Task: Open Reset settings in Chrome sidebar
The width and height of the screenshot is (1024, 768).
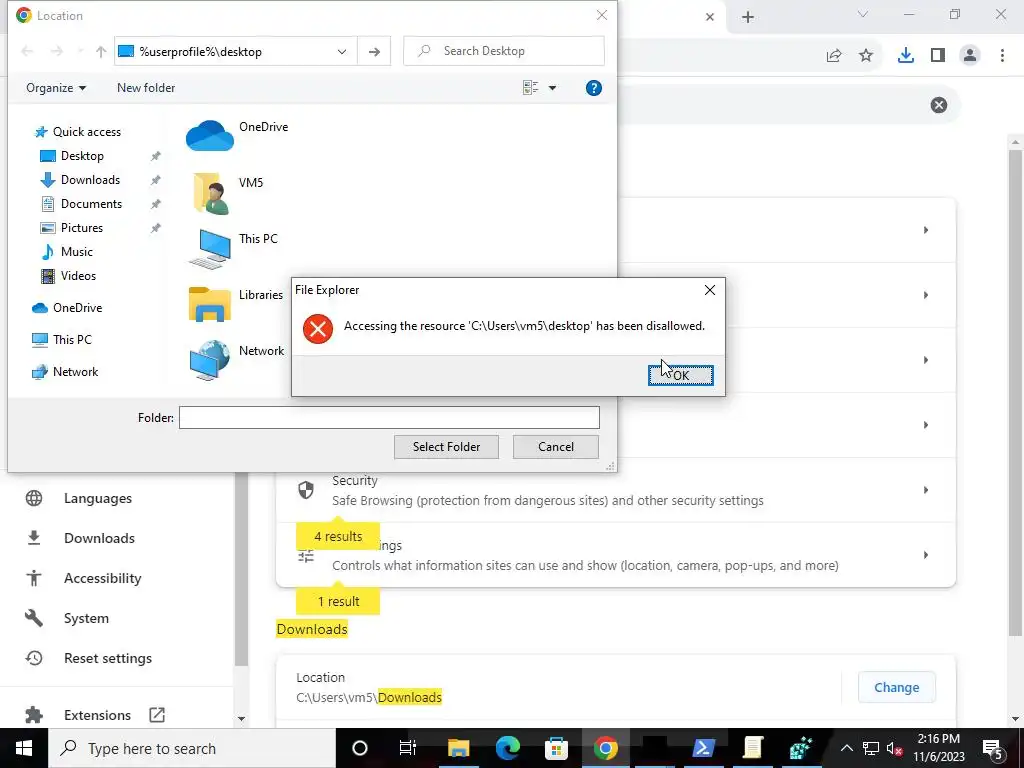Action: coord(108,658)
